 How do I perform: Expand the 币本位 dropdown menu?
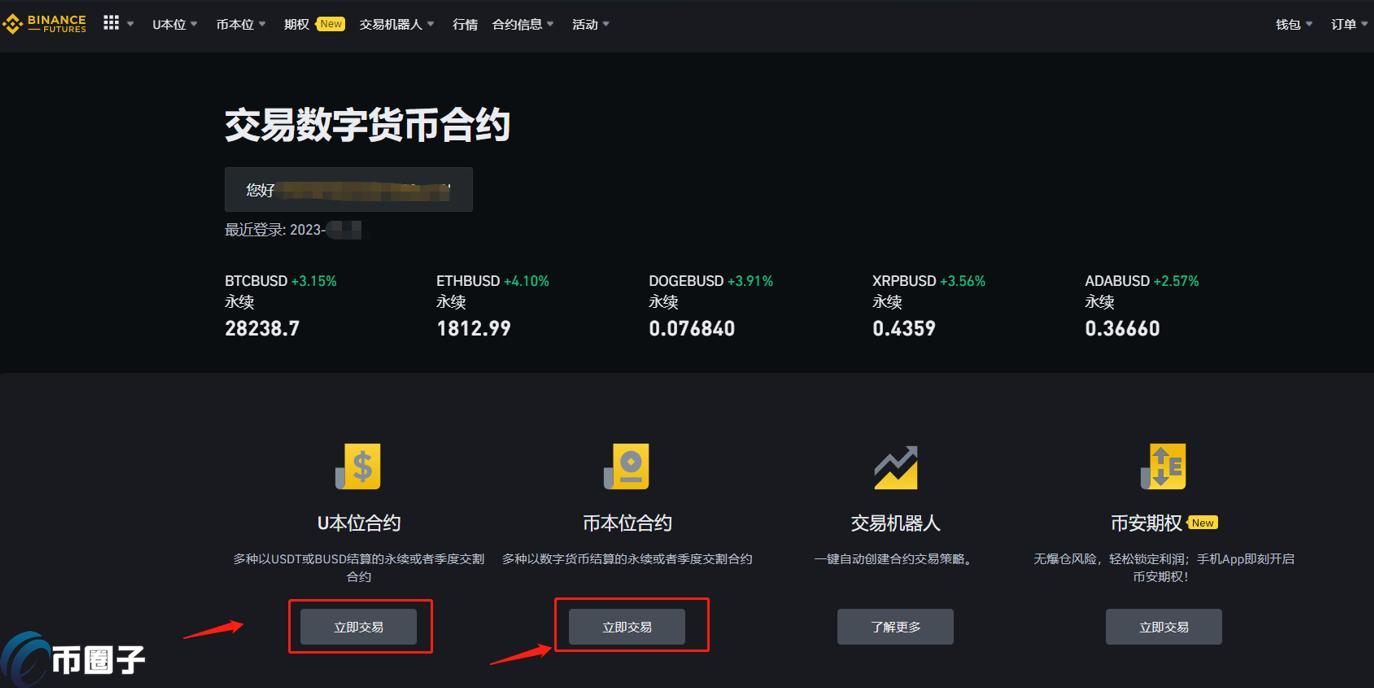(241, 24)
